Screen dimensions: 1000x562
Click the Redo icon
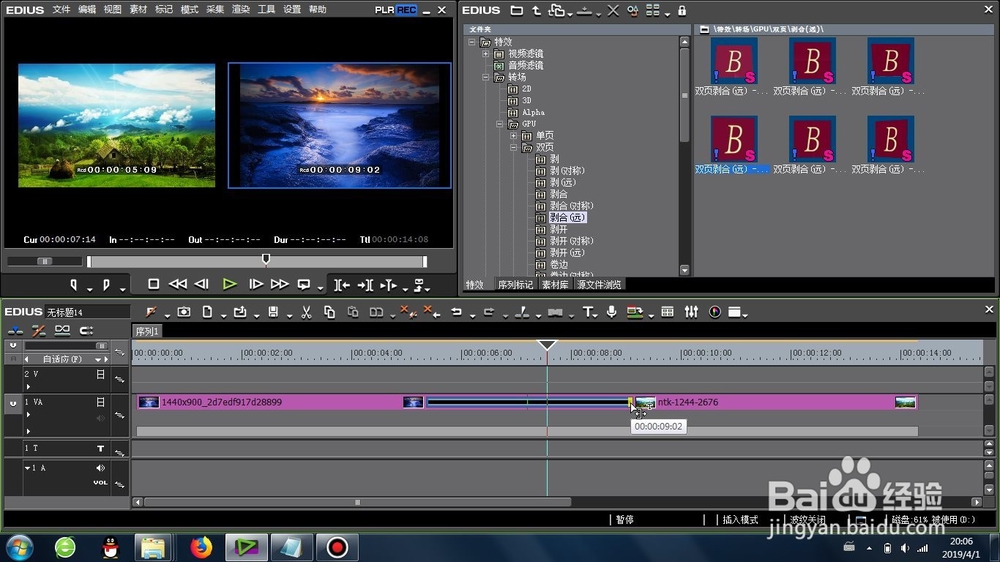pyautogui.click(x=489, y=312)
